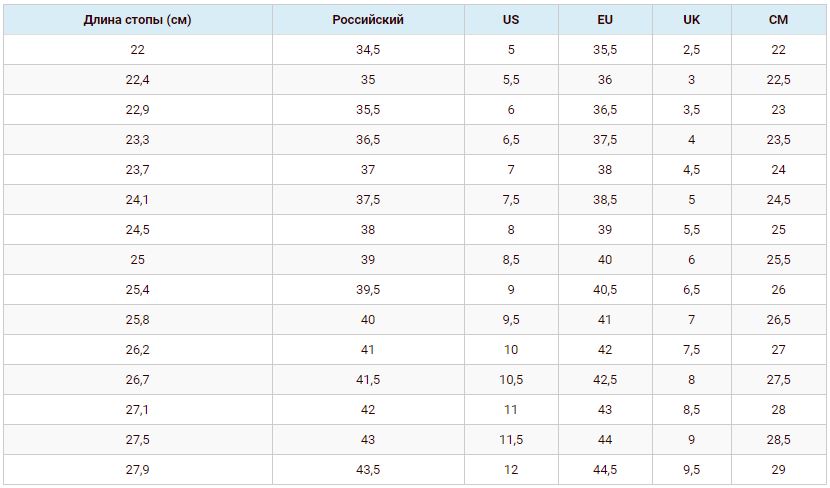
Task: Select US size cell 7,5
Action: pyautogui.click(x=511, y=200)
